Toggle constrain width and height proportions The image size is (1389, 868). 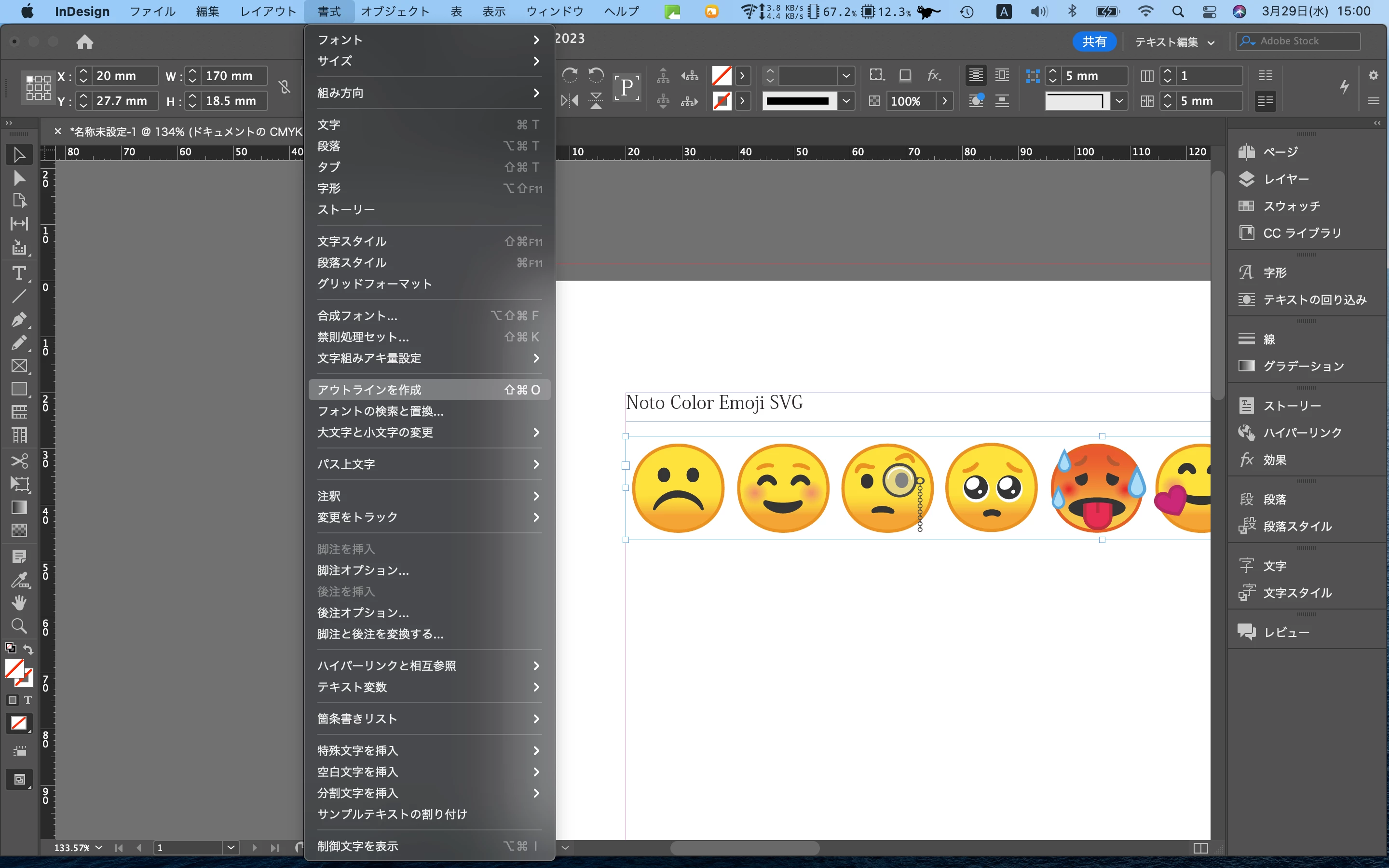(284, 87)
